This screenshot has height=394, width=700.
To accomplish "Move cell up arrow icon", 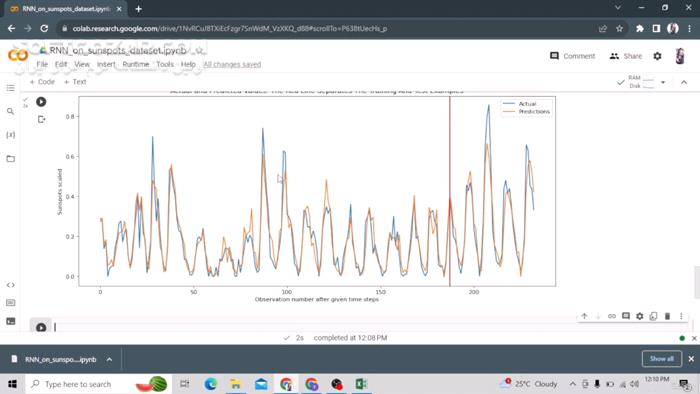I will click(x=584, y=316).
